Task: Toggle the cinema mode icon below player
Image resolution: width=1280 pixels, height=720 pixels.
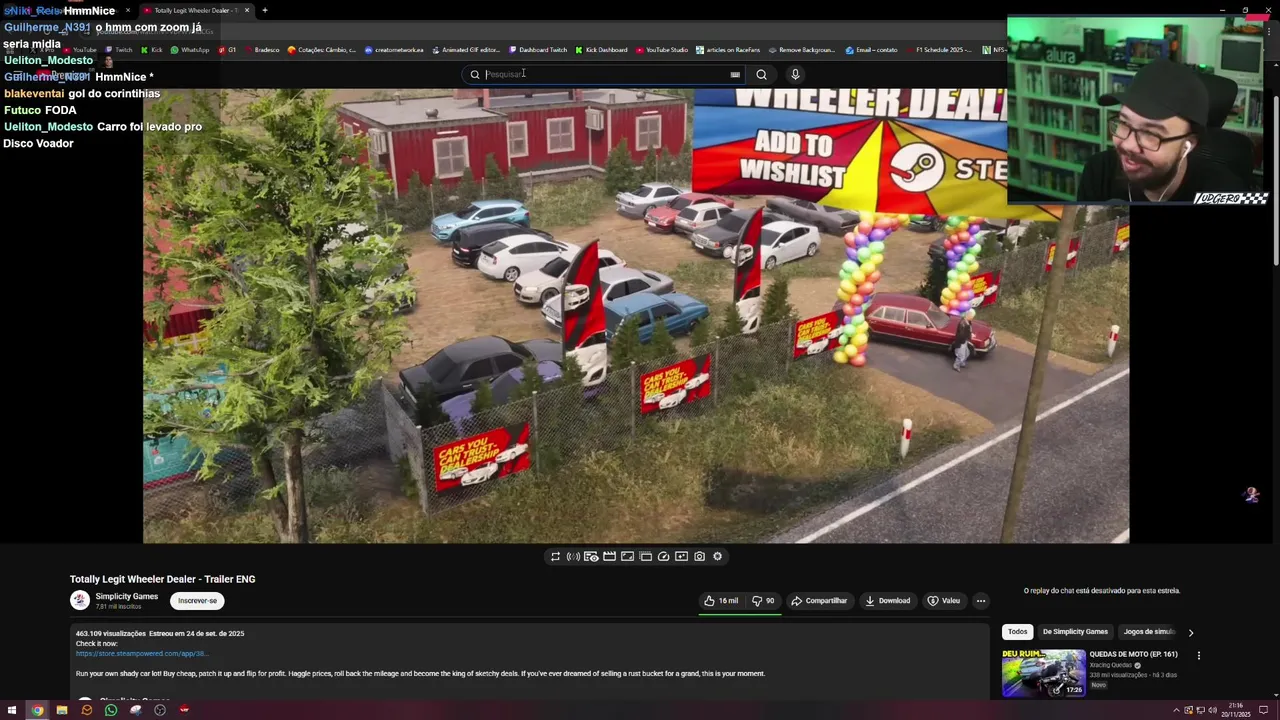Action: (627, 557)
